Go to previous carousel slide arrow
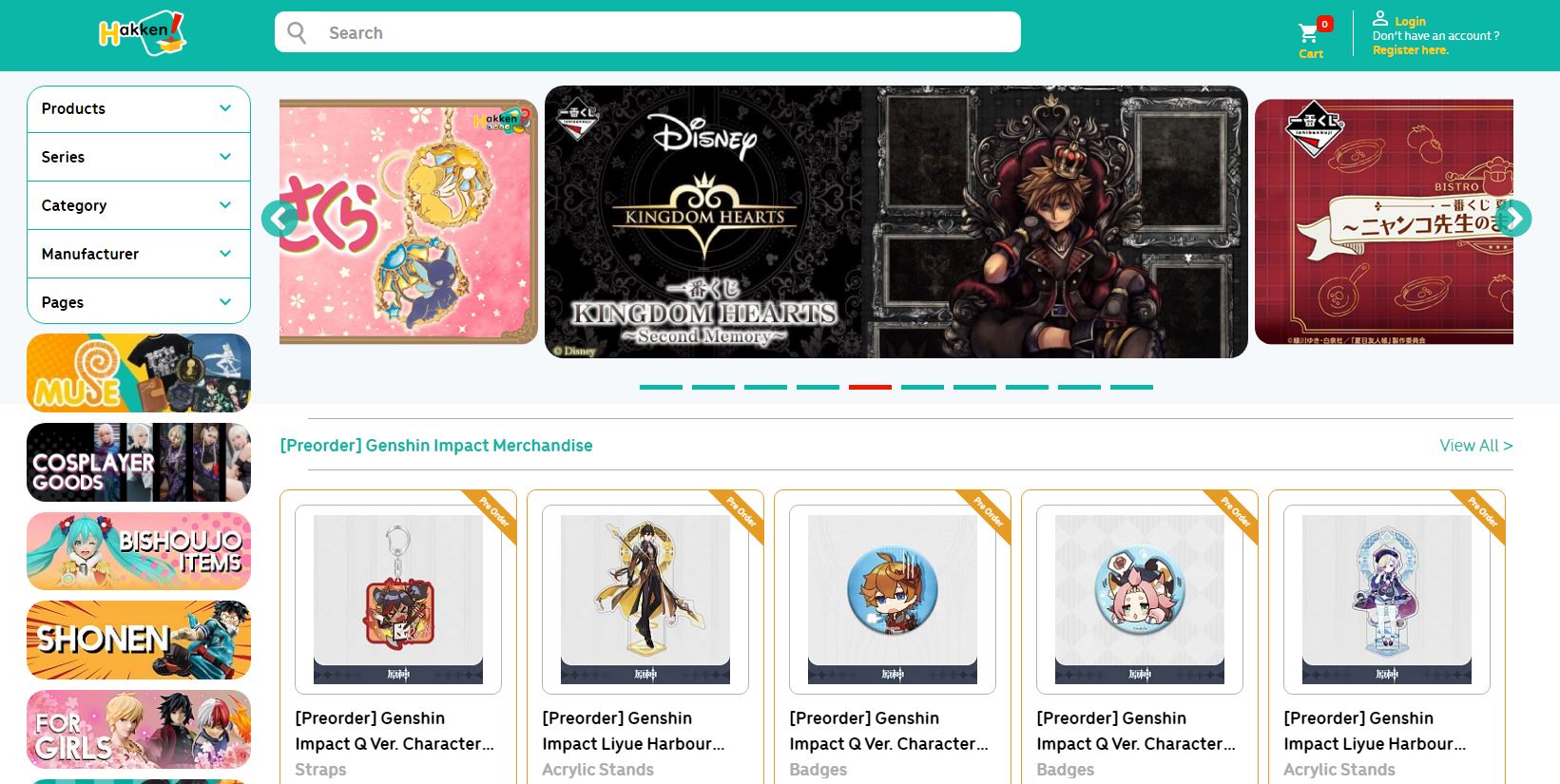Screen dimensions: 1560x784 pos(279,219)
